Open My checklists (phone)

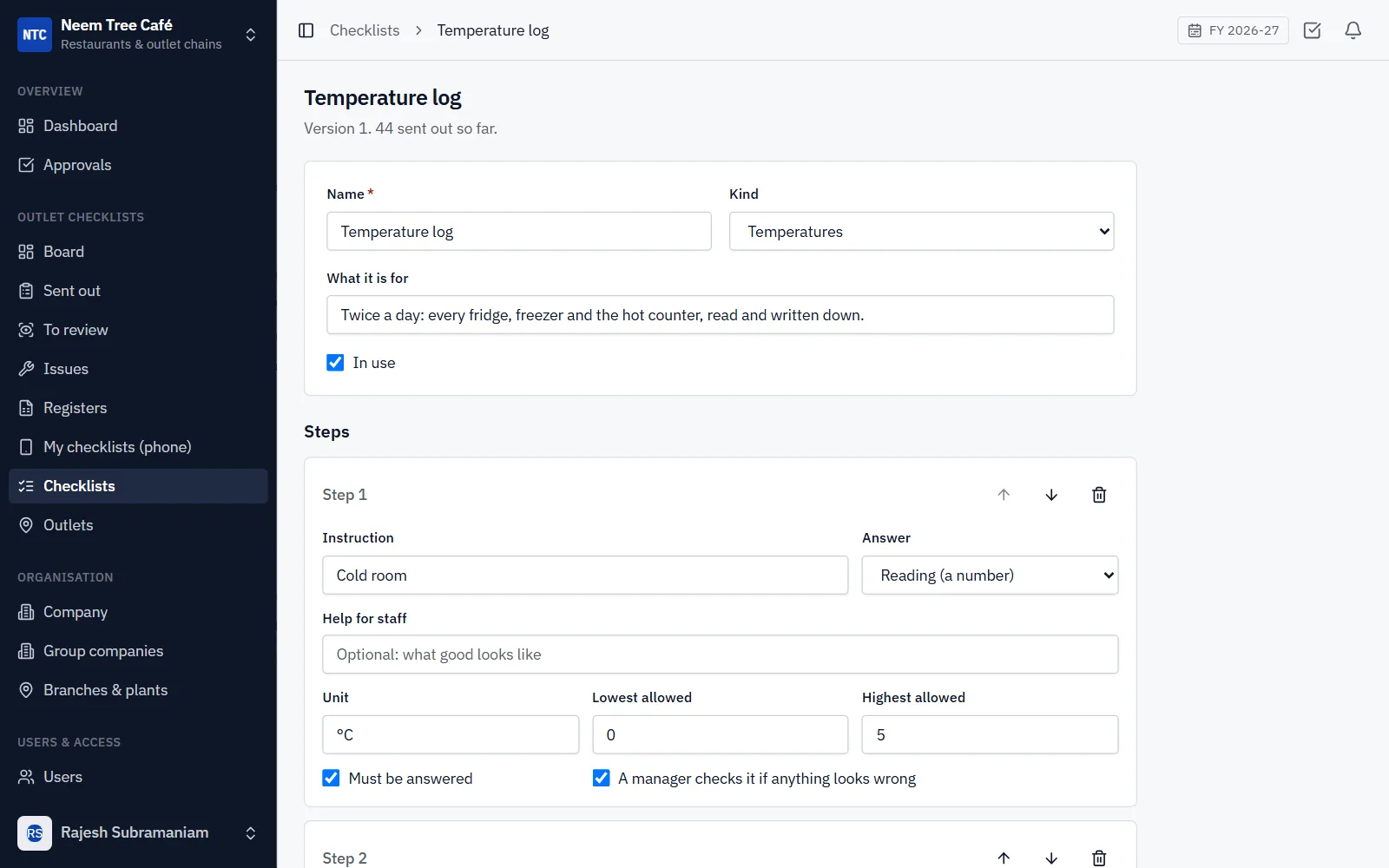[x=138, y=447]
